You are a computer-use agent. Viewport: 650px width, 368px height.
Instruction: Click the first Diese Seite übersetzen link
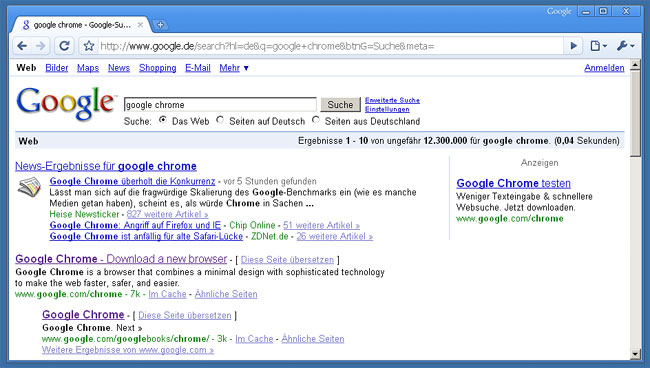point(287,260)
